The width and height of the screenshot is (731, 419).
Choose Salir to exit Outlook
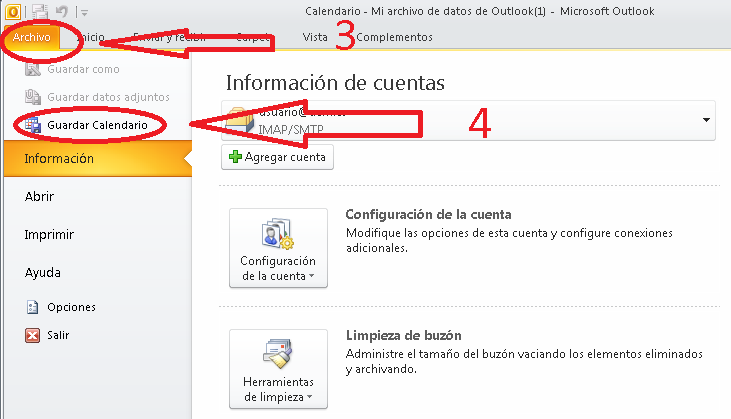58,335
